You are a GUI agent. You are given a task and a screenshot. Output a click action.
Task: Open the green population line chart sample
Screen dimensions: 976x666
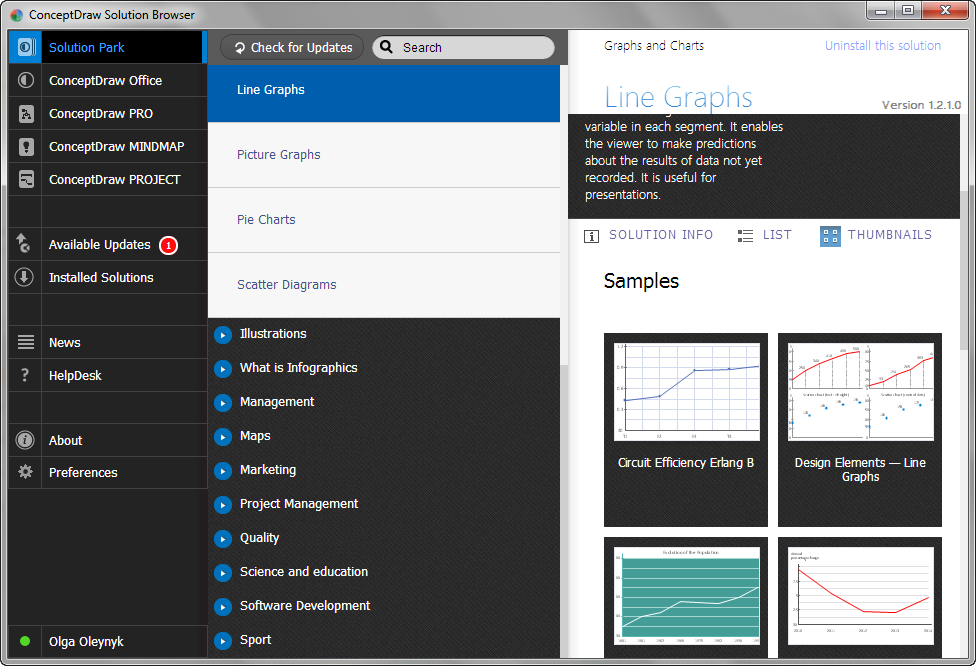pyautogui.click(x=685, y=597)
